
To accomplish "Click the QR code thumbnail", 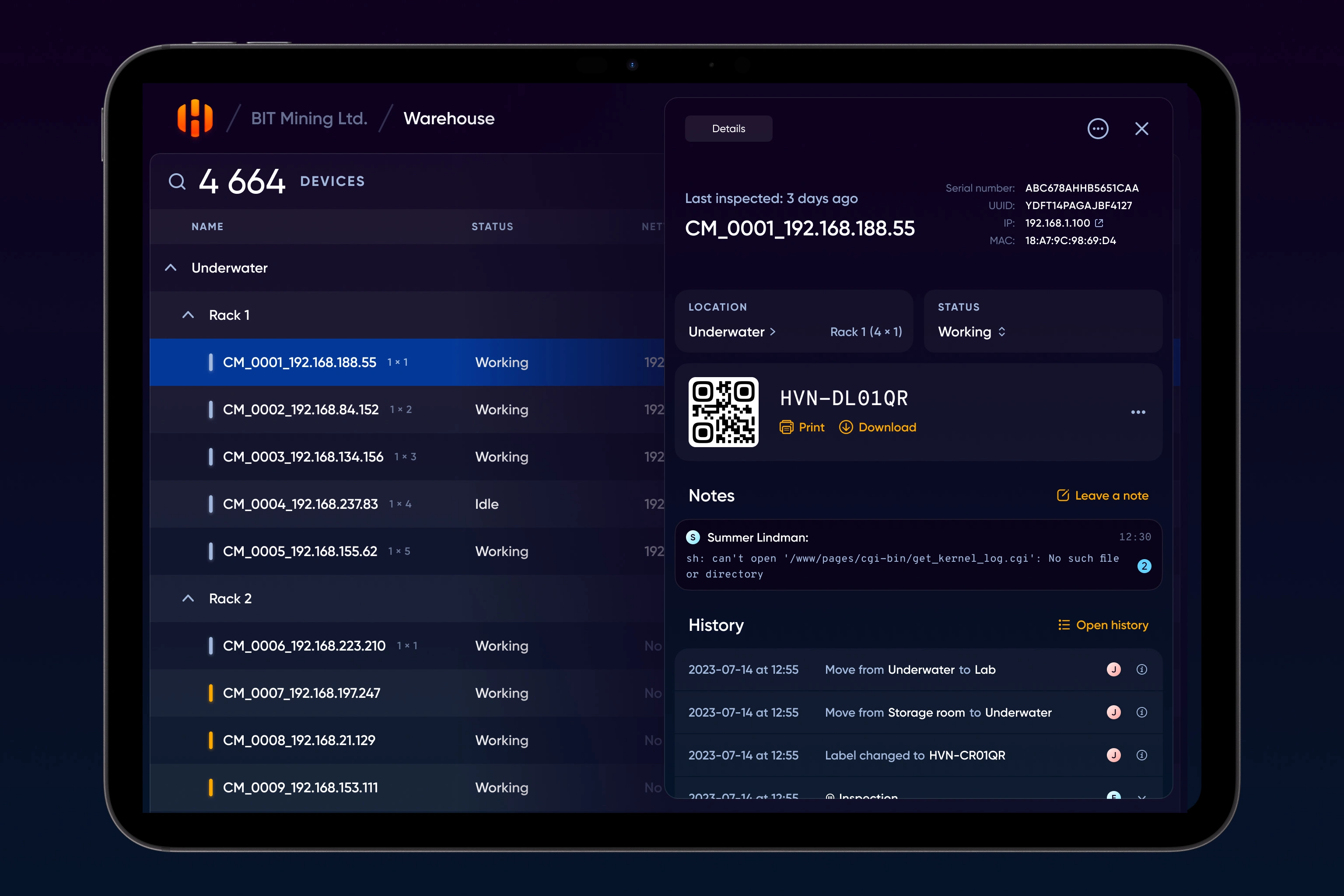I will click(x=724, y=412).
